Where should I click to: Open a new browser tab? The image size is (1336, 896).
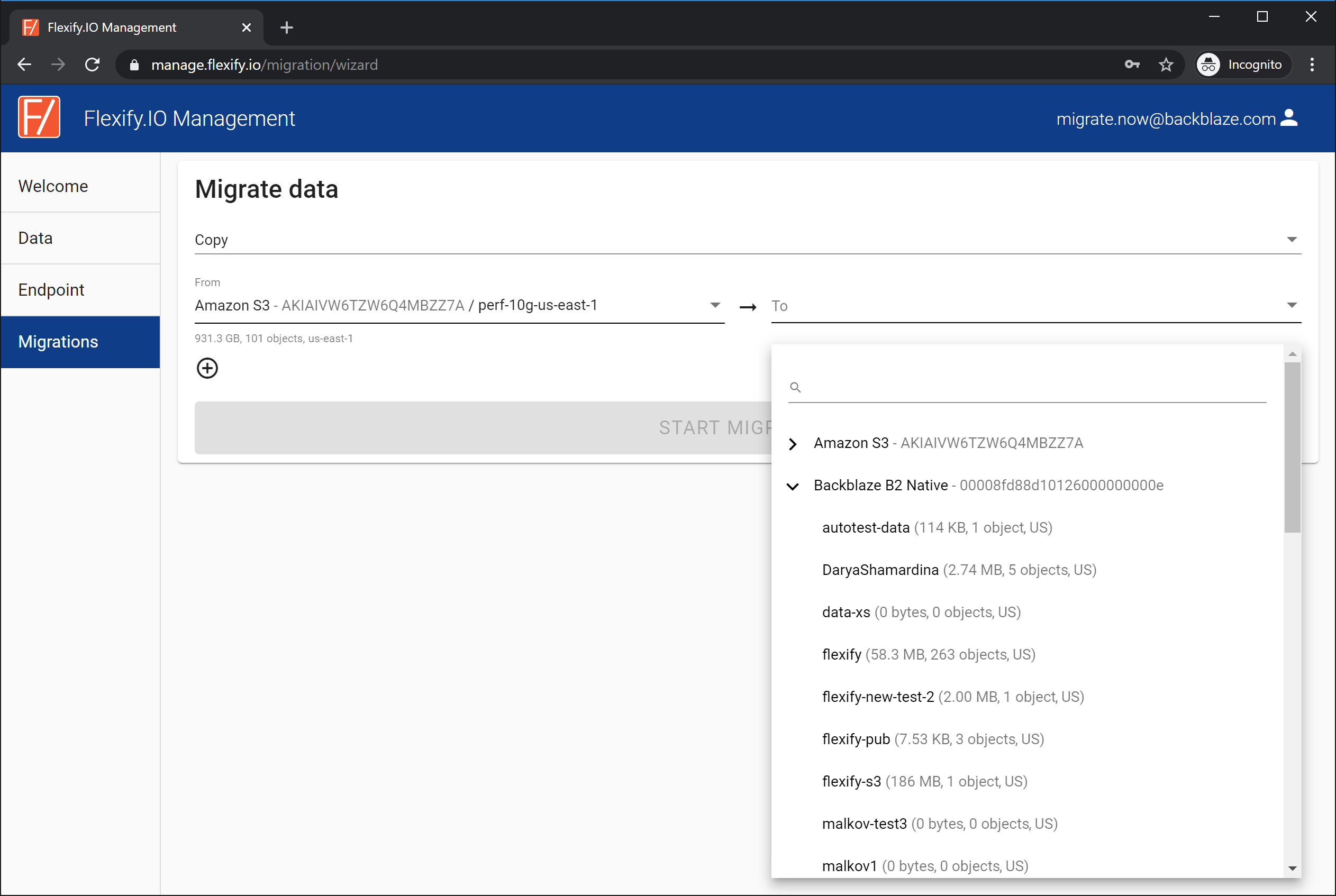coord(287,28)
